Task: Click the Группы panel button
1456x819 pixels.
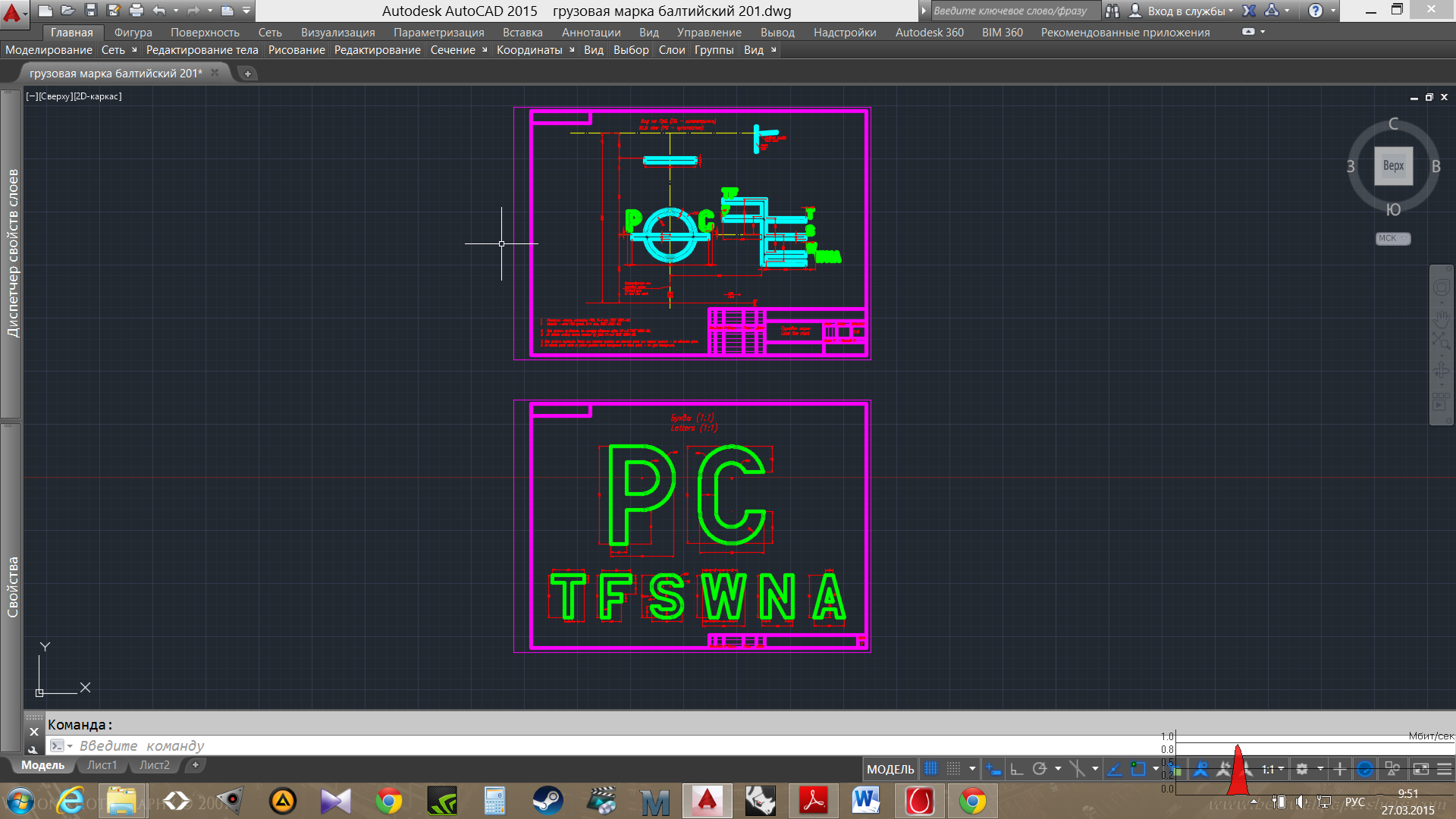Action: [x=714, y=49]
